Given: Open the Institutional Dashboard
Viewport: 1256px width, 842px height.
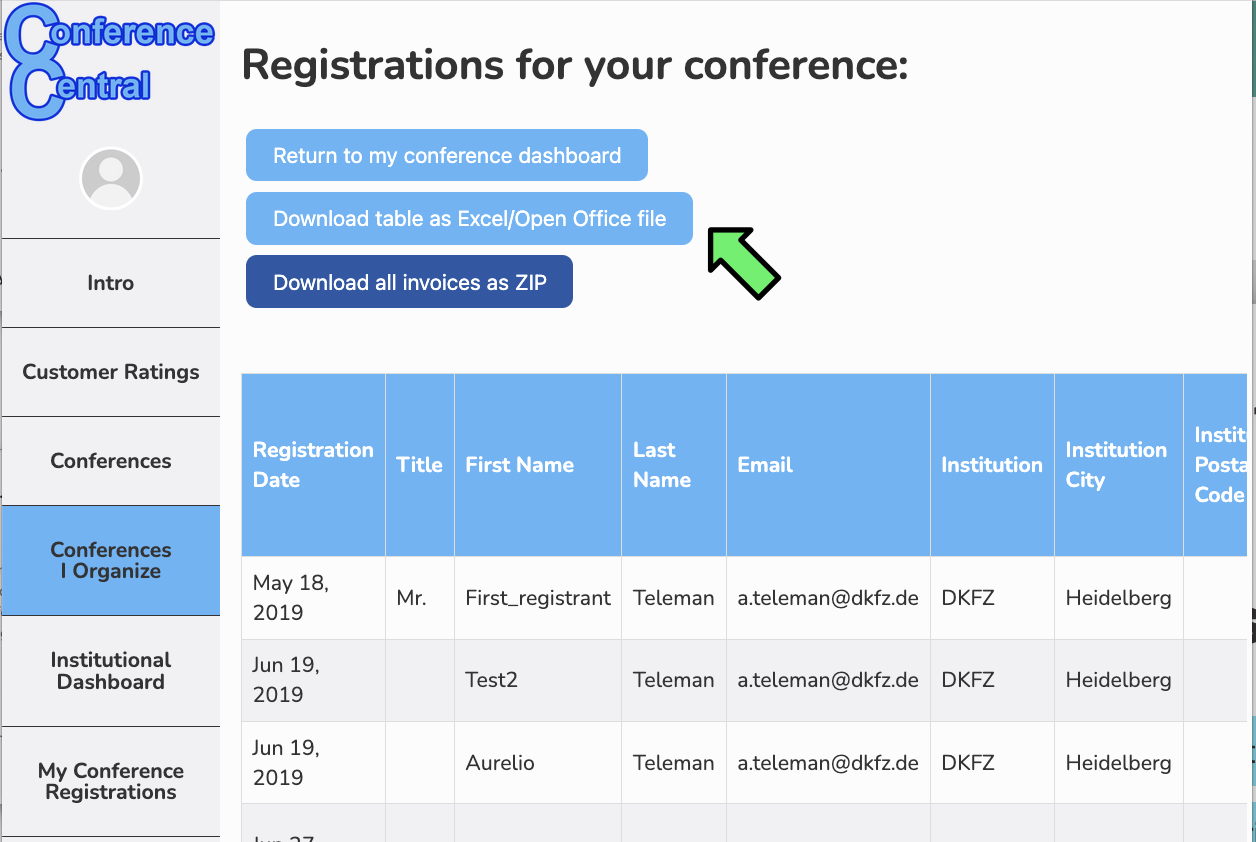Looking at the screenshot, I should [x=110, y=671].
